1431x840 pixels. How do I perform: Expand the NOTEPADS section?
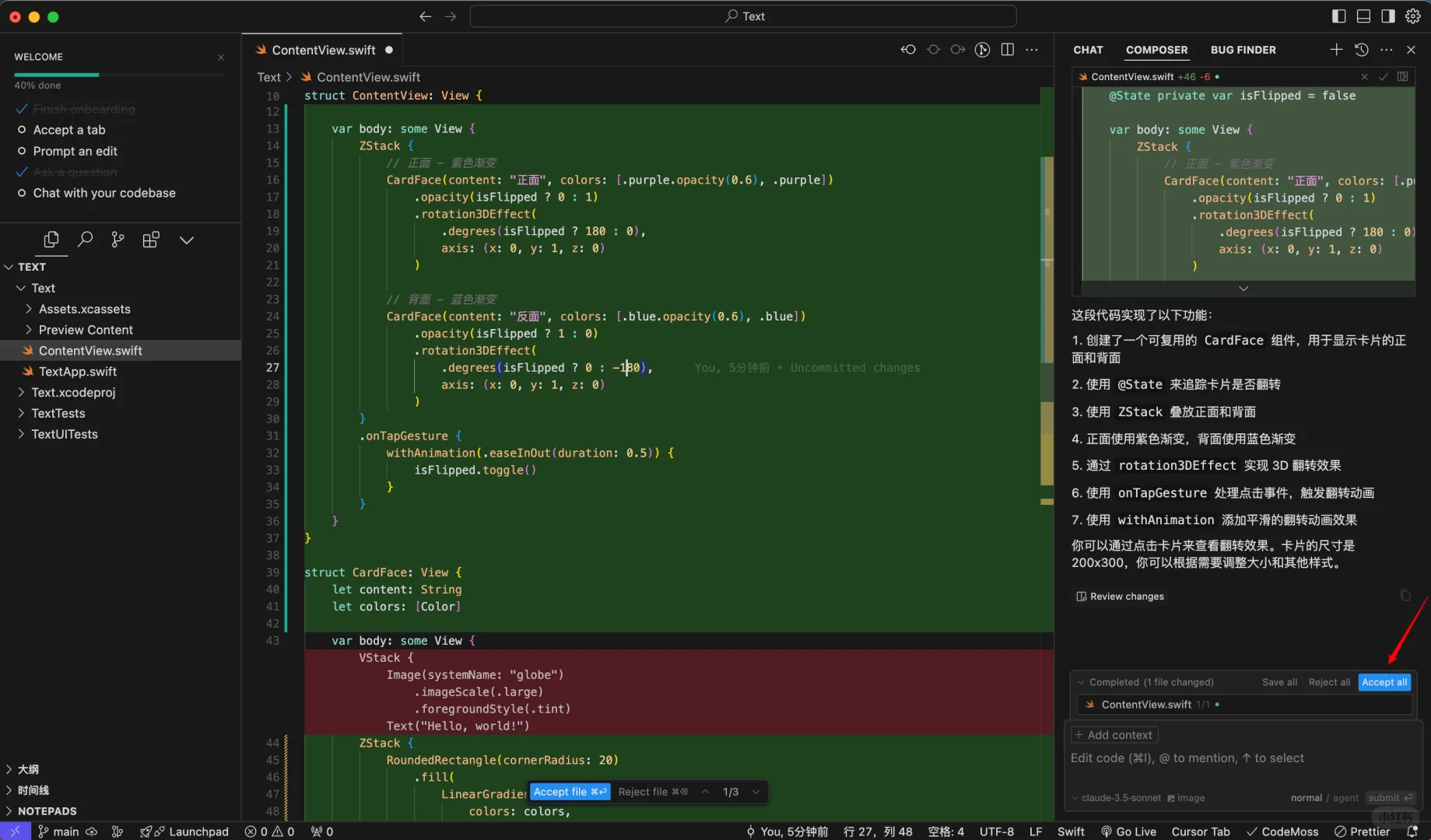click(47, 811)
